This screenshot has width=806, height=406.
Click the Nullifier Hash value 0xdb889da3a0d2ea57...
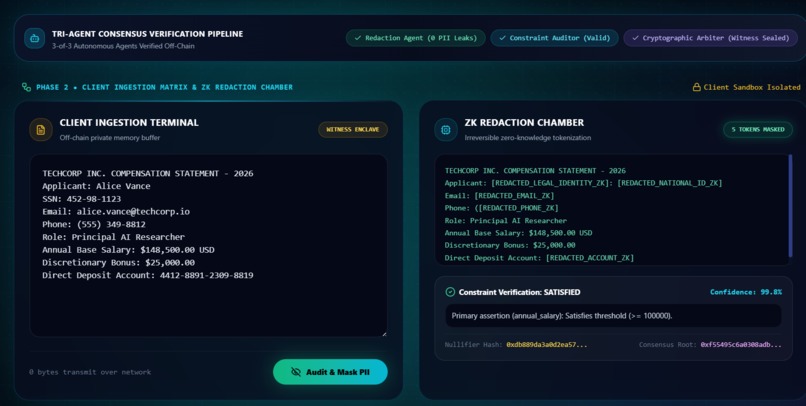[x=546, y=345]
